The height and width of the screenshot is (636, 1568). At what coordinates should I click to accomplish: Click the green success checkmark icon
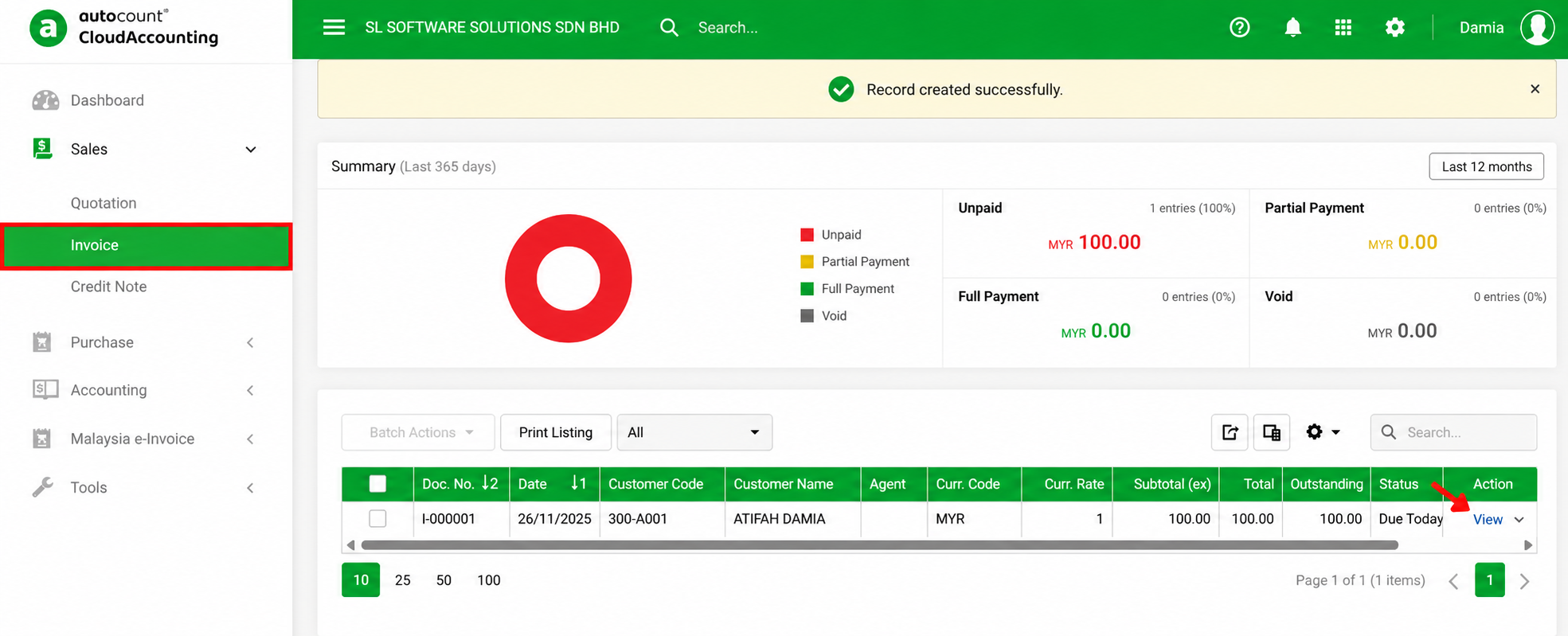pos(841,89)
